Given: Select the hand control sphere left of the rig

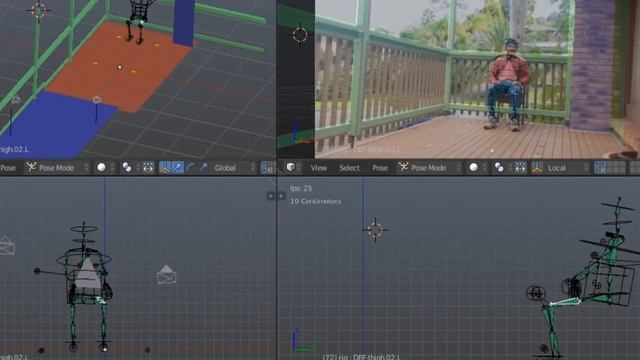Looking at the screenshot, I should pyautogui.click(x=37, y=271).
